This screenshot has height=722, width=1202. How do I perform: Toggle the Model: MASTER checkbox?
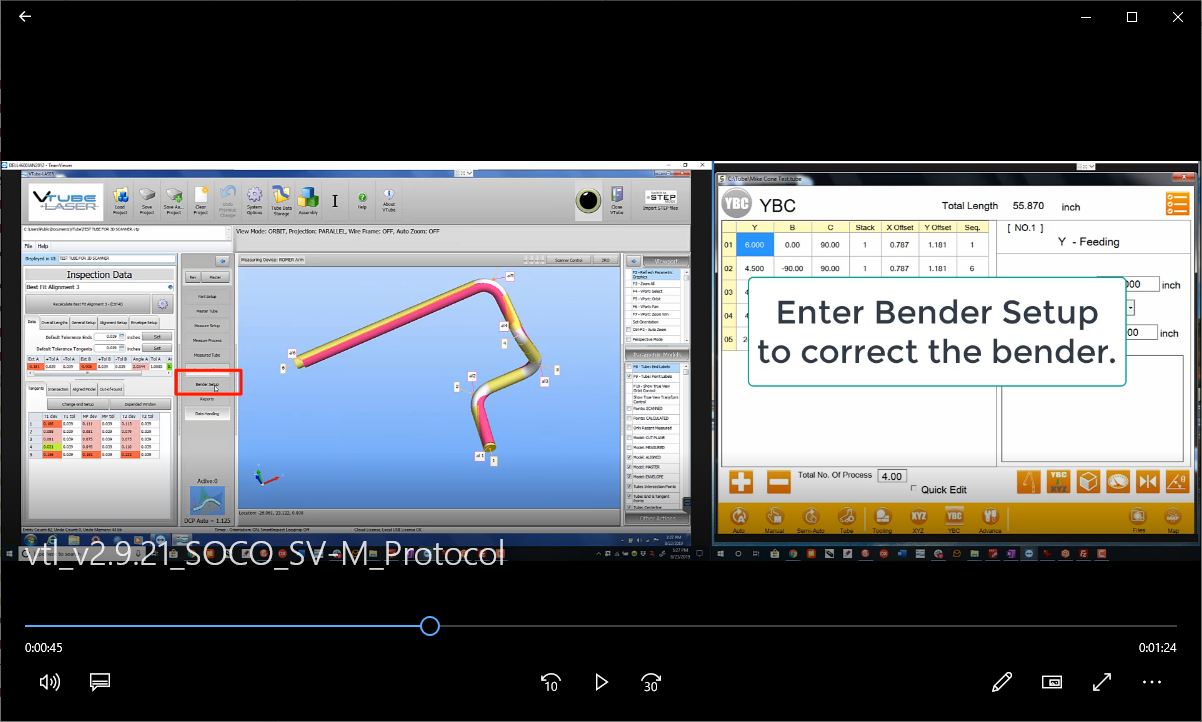point(629,467)
